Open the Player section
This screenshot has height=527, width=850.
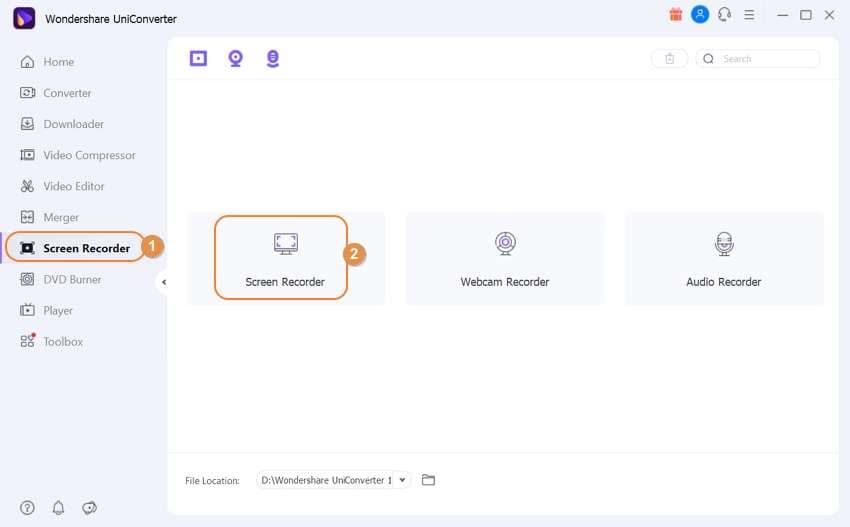tap(46, 310)
